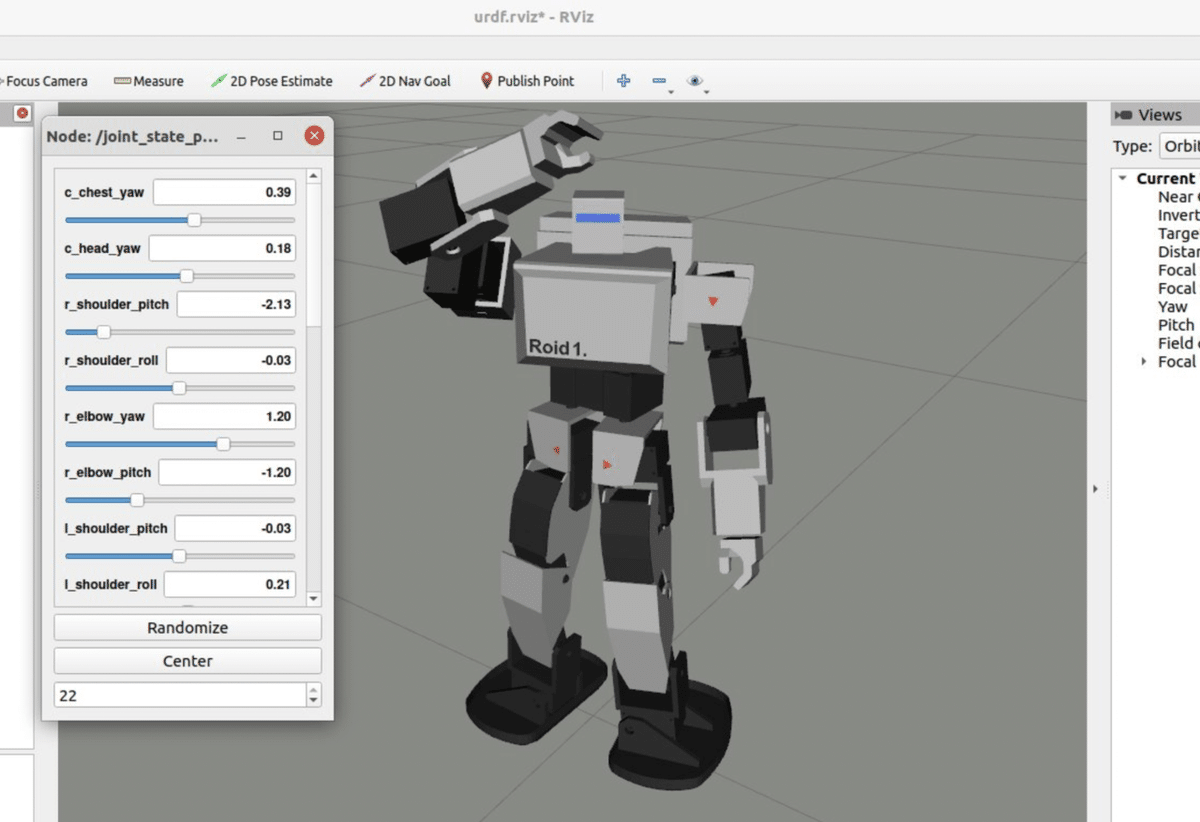Select the Yaw row in Views tree
This screenshot has width=1200, height=822.
tap(1173, 307)
